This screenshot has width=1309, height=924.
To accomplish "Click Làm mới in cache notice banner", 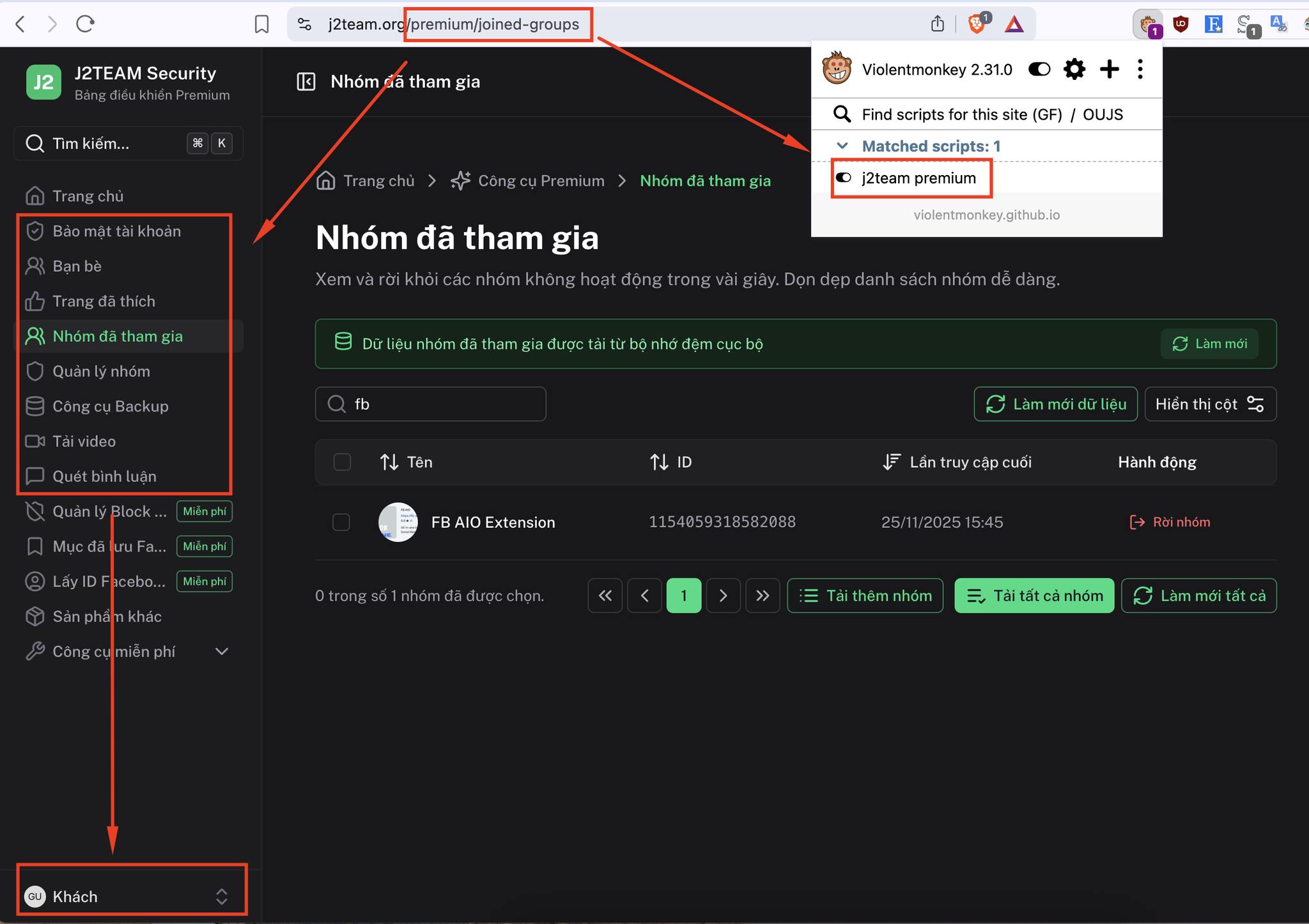I will click(1209, 344).
